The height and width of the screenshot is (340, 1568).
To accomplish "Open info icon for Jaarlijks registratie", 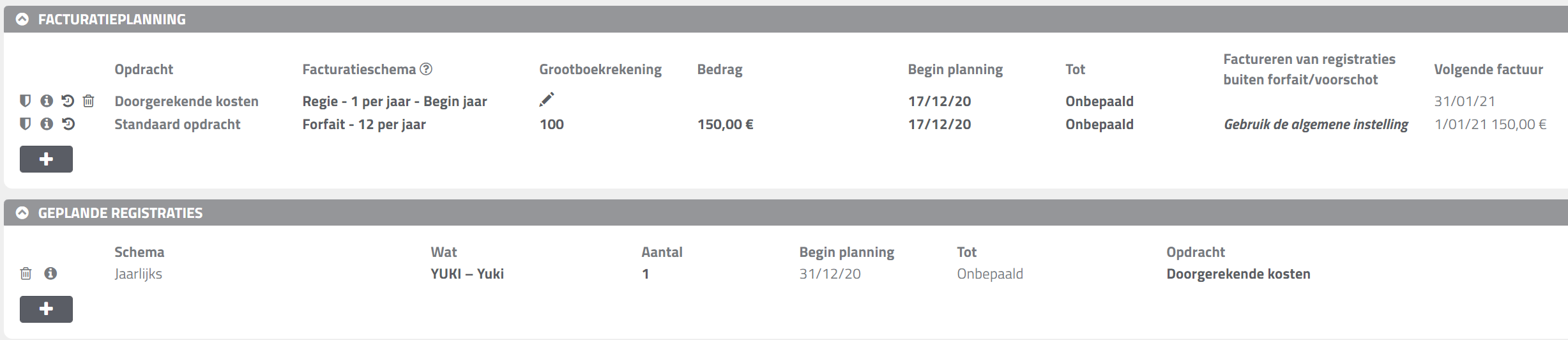I will point(50,274).
